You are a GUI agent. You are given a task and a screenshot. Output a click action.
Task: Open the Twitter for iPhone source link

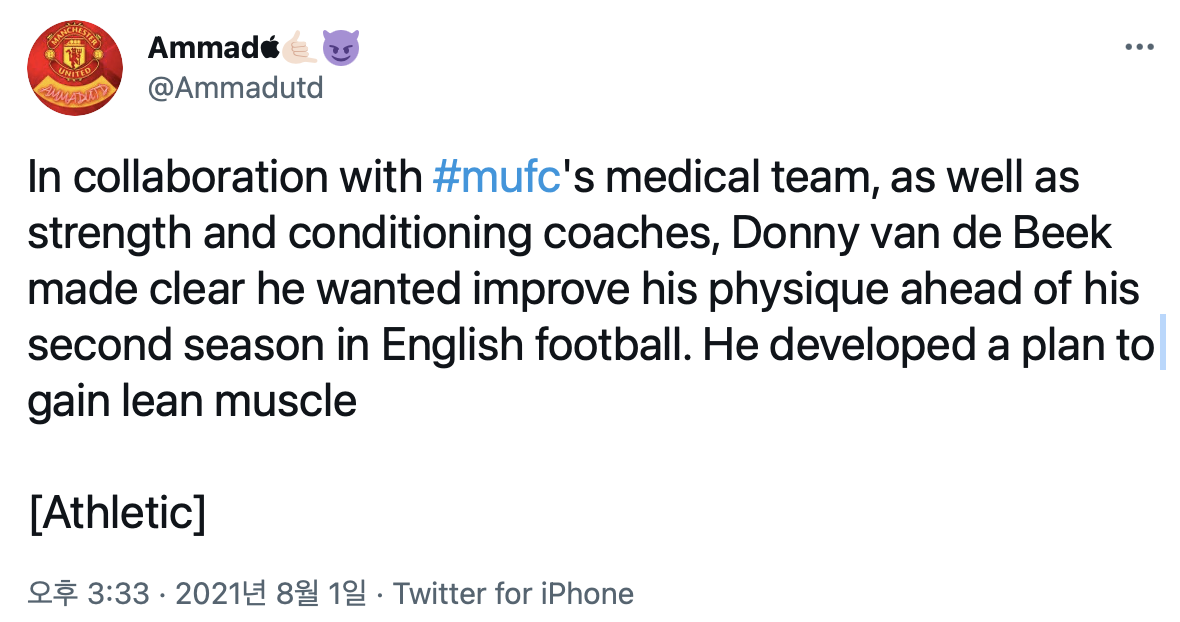coord(513,593)
